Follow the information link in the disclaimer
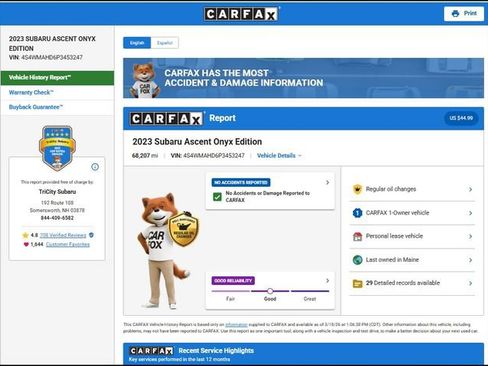This screenshot has height=366, width=488. click(236, 325)
